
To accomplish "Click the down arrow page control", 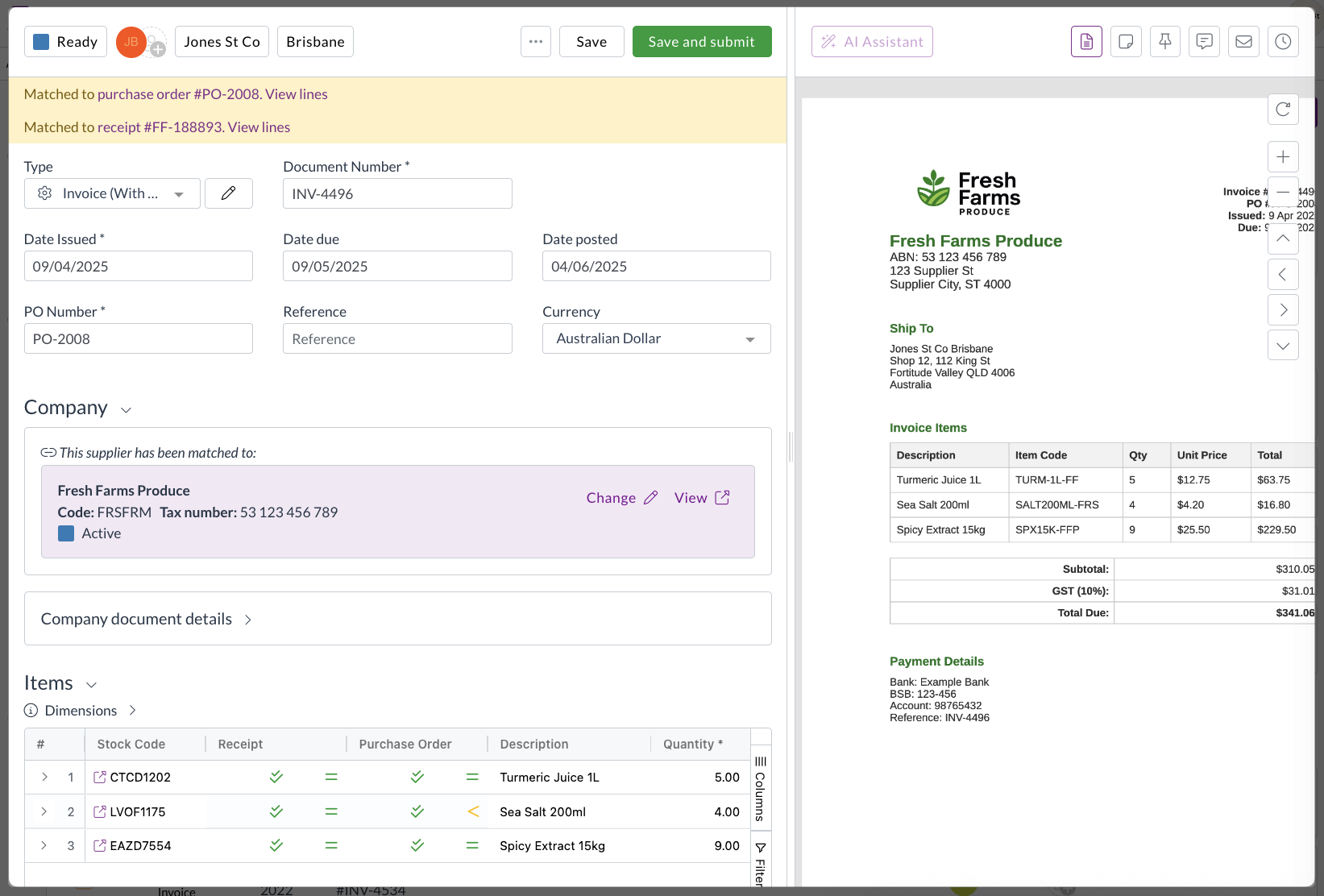I will coord(1283,345).
